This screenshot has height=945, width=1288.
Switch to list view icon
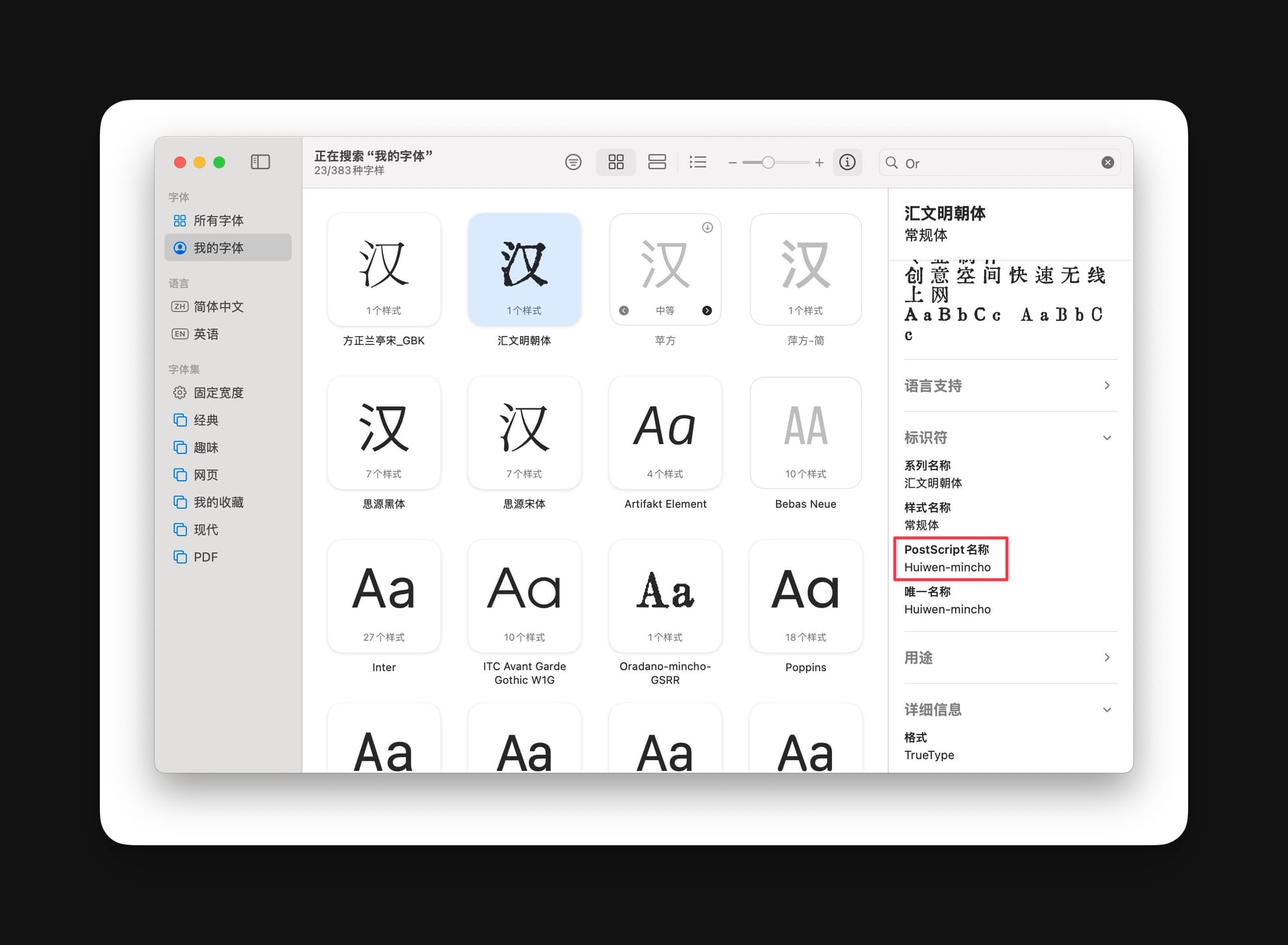click(697, 162)
